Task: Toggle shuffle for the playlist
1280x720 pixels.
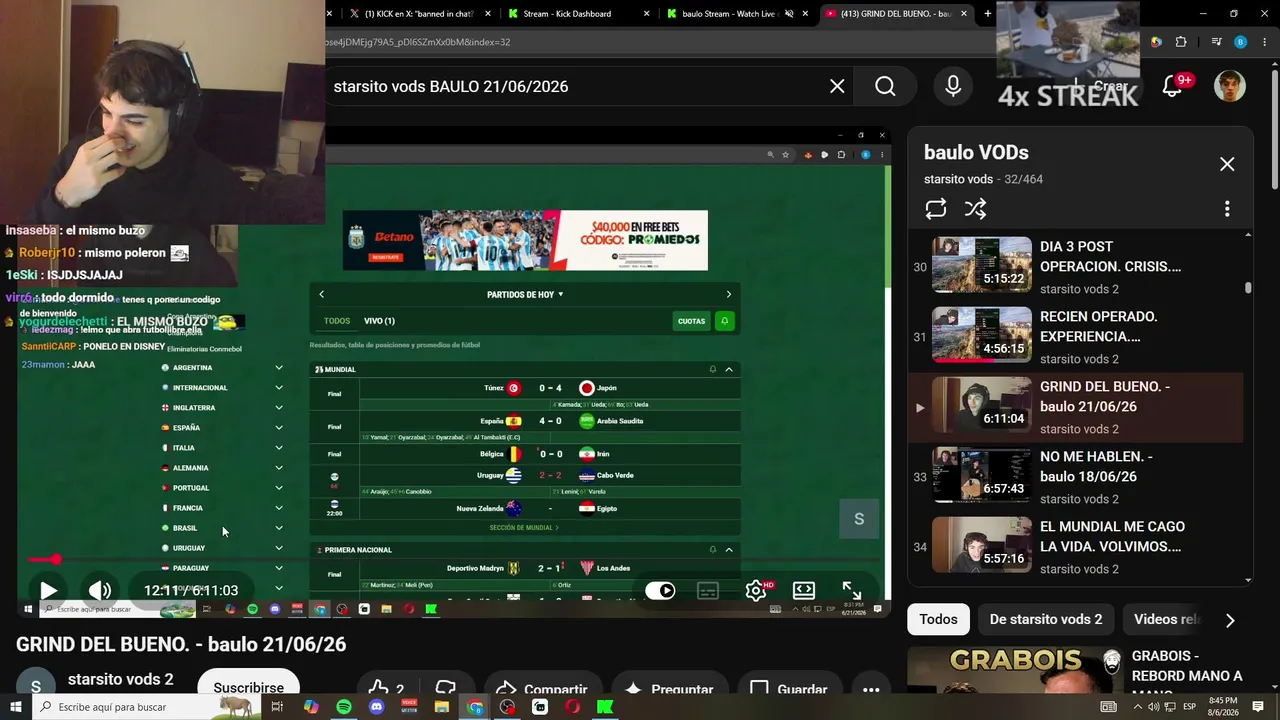Action: (975, 209)
